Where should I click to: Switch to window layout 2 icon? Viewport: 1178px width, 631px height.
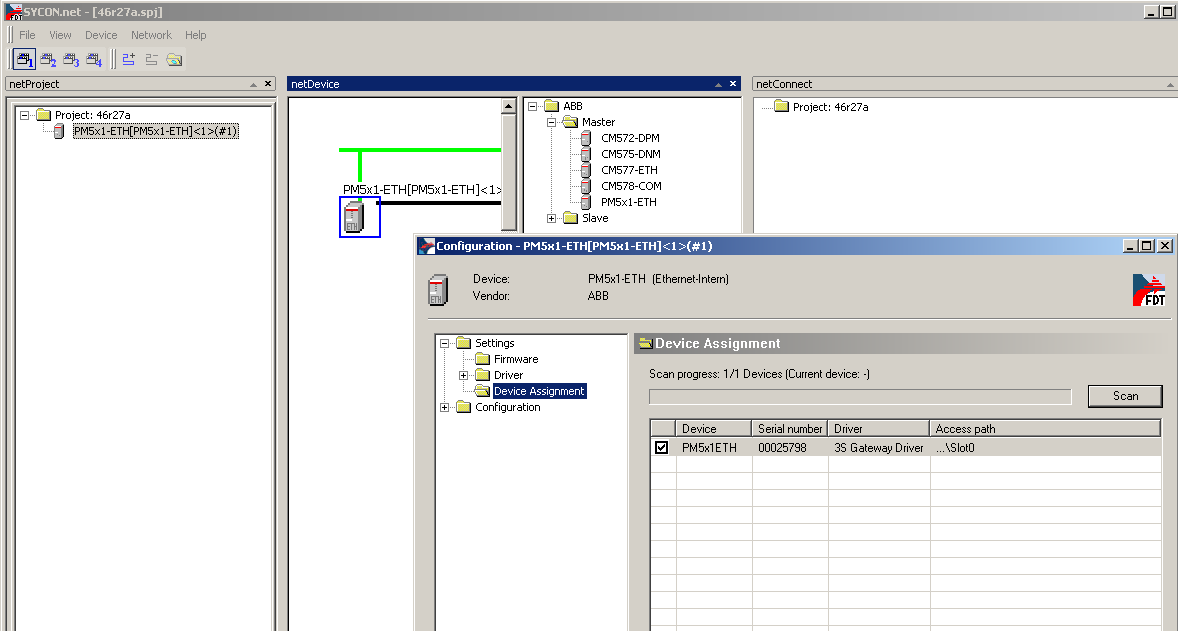pos(48,59)
